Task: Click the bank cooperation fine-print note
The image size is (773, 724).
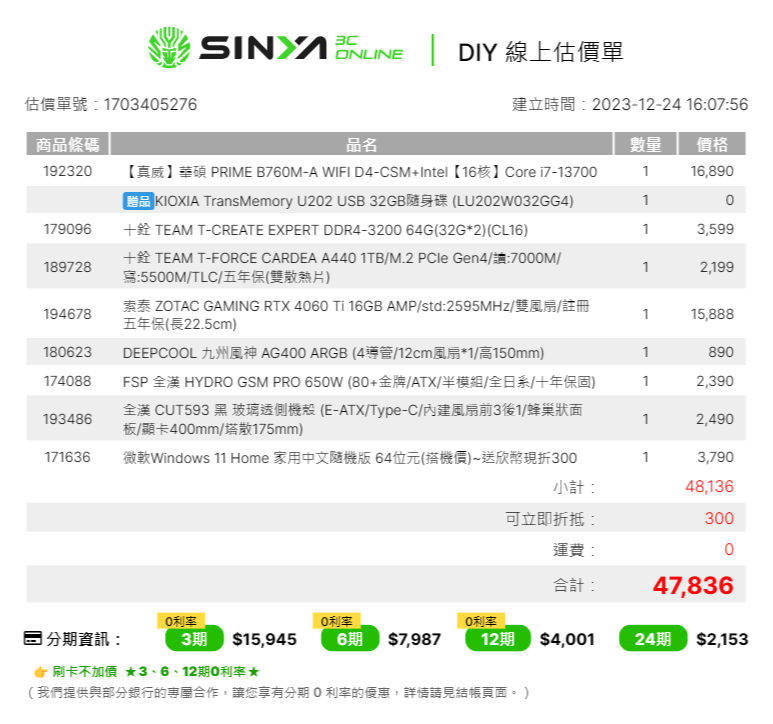Action: [x=278, y=693]
